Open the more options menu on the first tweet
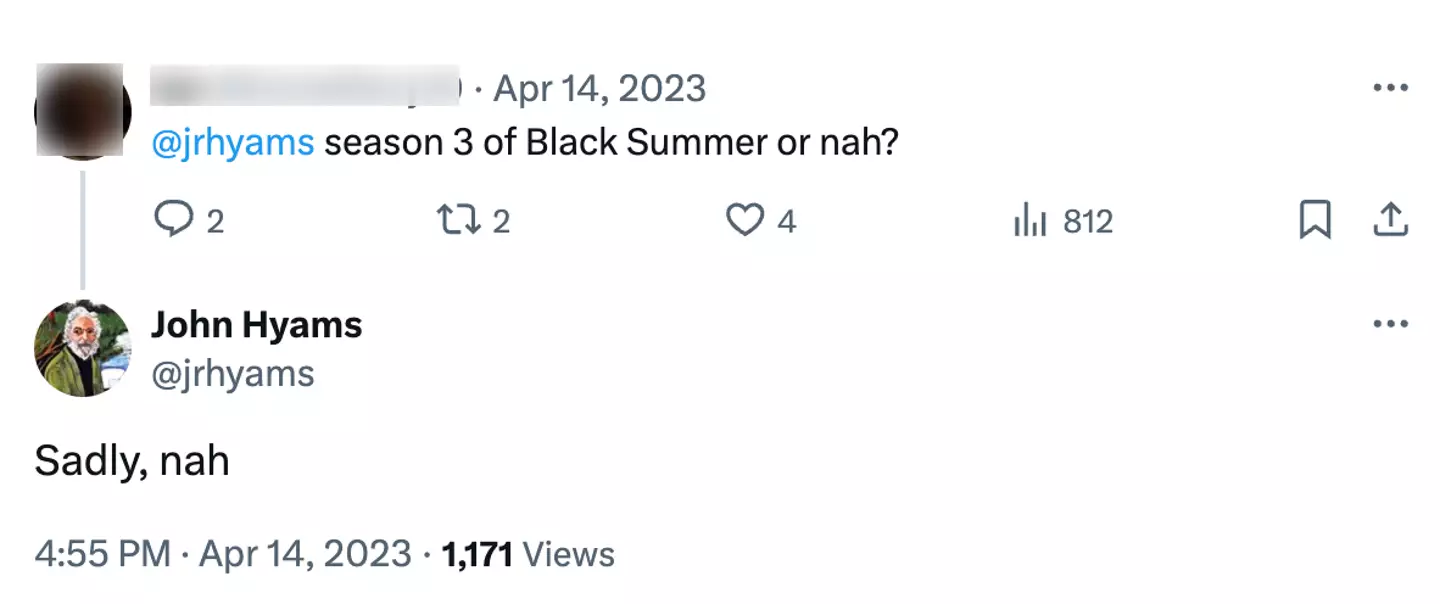Image resolution: width=1440 pixels, height=604 pixels. 1390,88
